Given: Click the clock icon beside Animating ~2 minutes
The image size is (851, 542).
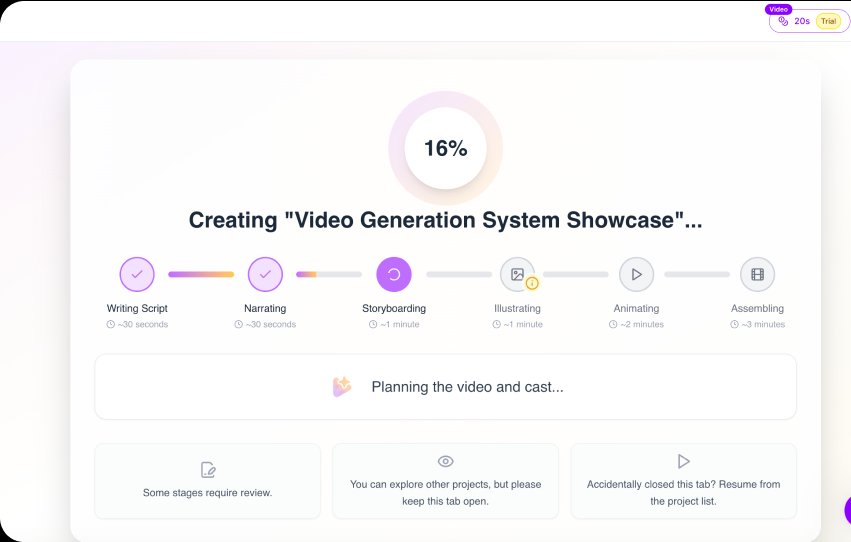Looking at the screenshot, I should pos(613,324).
